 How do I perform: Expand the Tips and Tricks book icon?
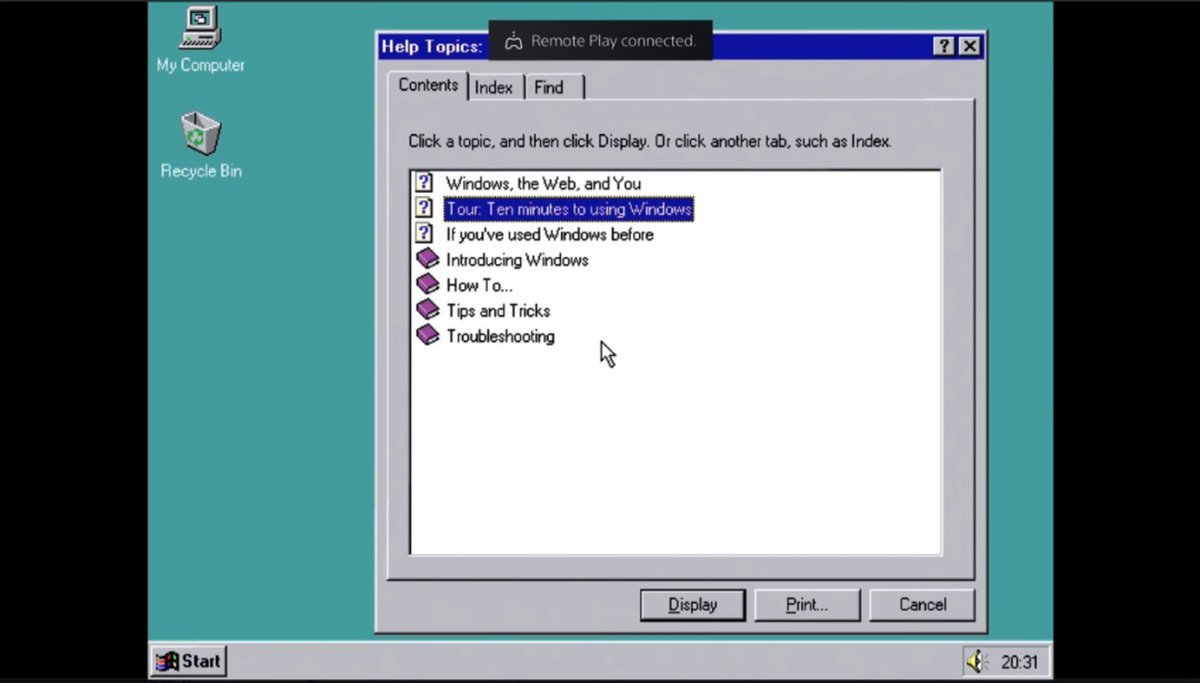[428, 310]
